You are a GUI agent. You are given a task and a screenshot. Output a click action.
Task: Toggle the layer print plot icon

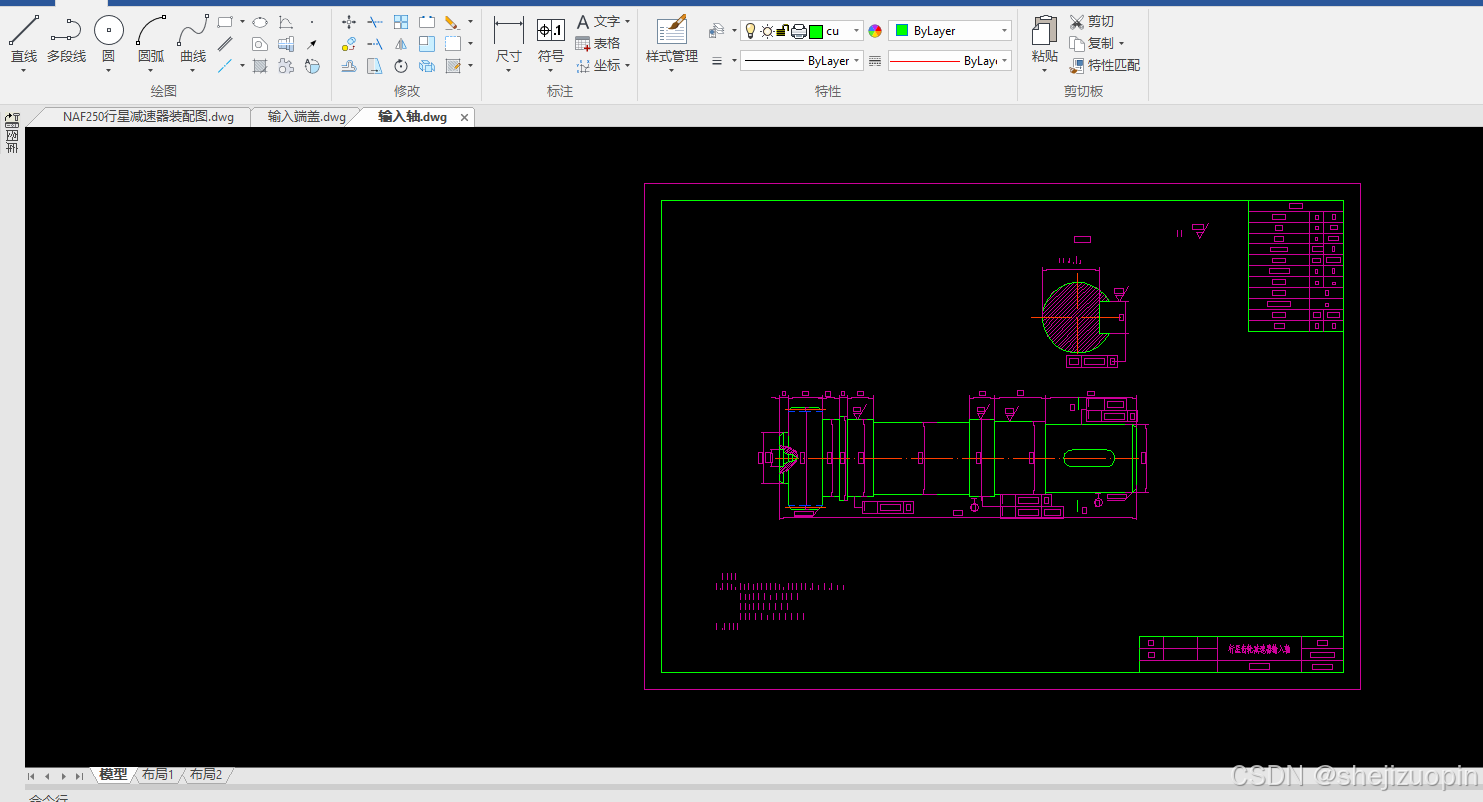pyautogui.click(x=798, y=31)
